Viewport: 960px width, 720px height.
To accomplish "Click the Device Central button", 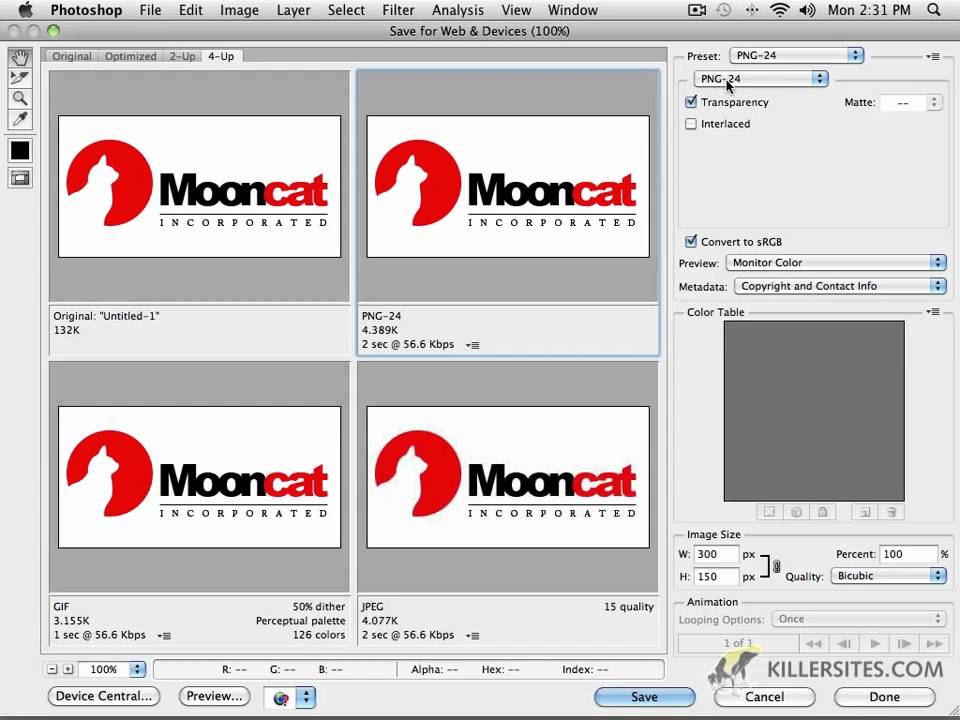I will click(x=103, y=696).
